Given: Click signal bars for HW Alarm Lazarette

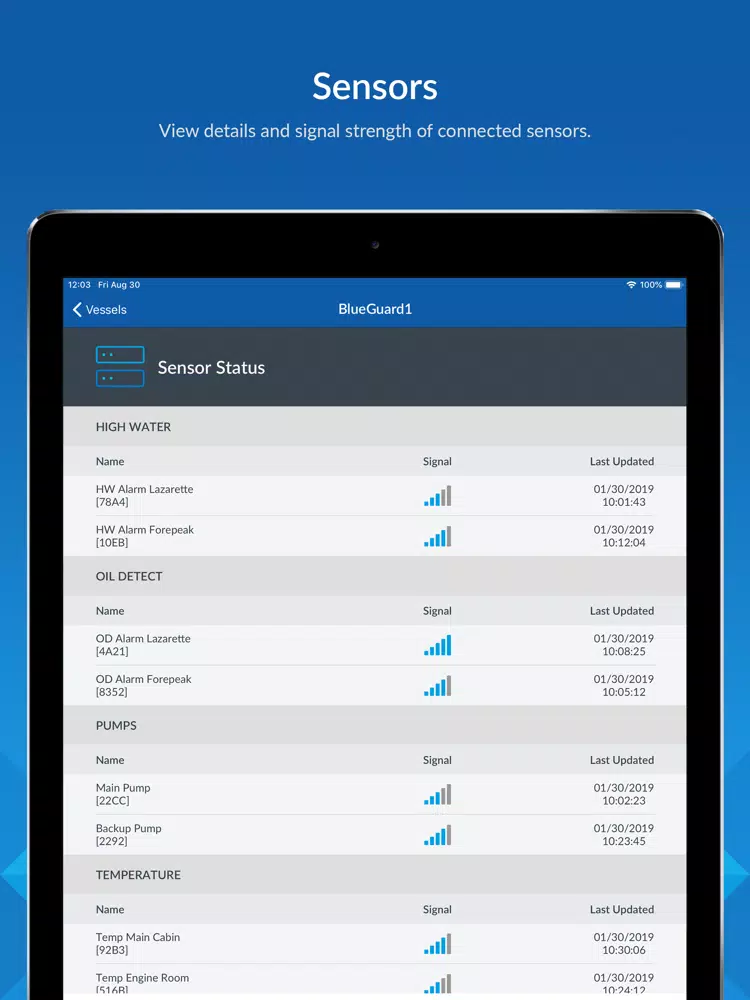Looking at the screenshot, I should point(438,496).
